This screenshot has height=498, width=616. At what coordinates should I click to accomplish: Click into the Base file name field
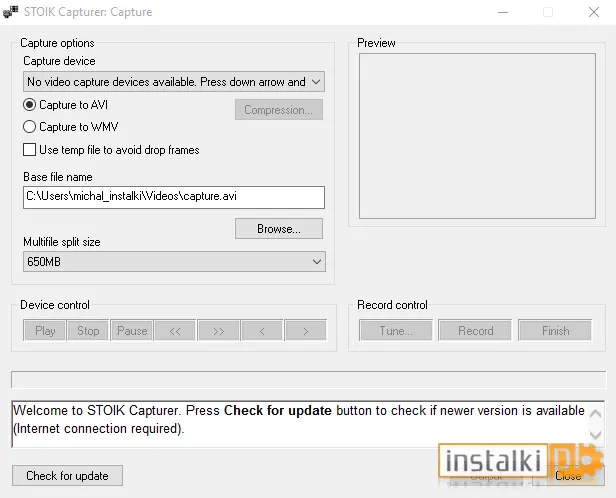pyautogui.click(x=174, y=197)
